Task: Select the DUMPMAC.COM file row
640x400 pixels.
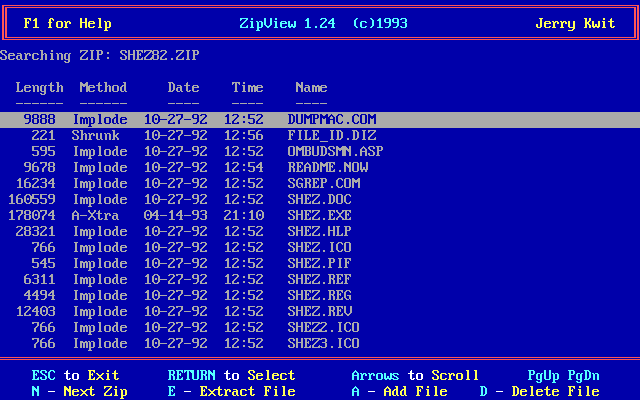Action: tap(331, 120)
